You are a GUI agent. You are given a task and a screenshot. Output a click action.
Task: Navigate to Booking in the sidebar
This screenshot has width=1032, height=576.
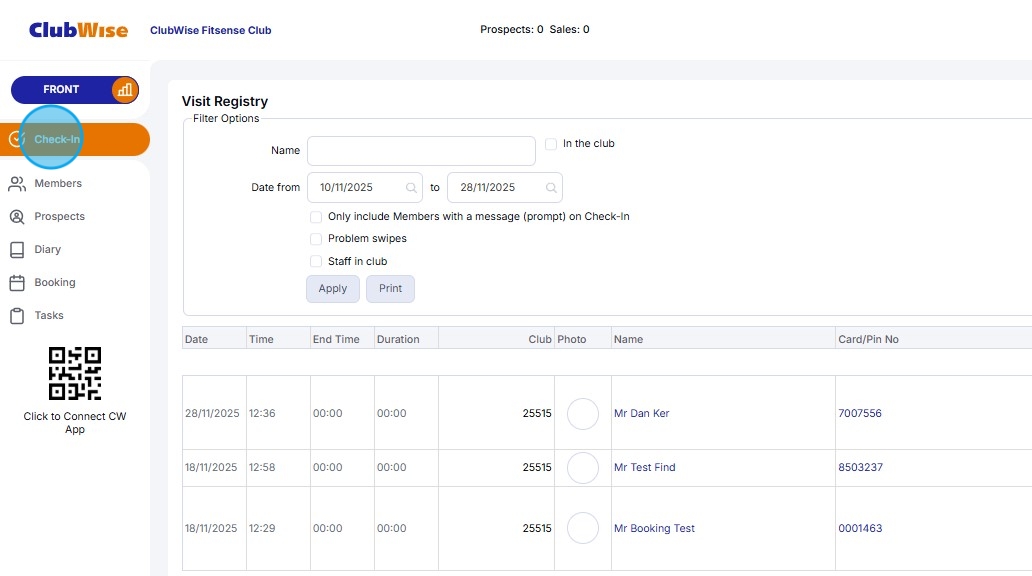pyautogui.click(x=55, y=282)
